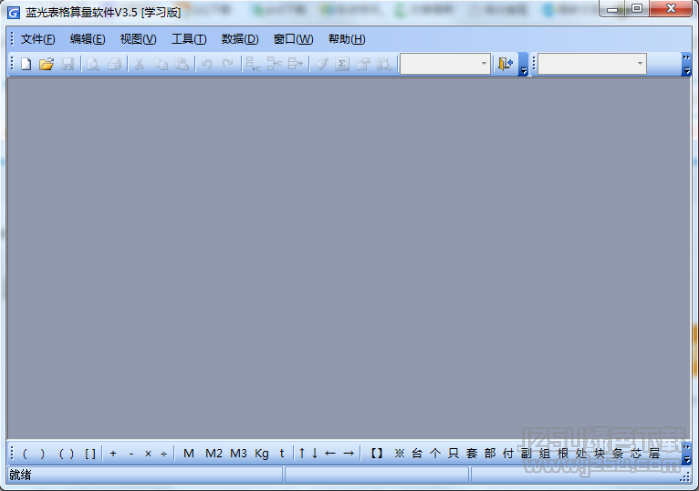The image size is (699, 491).
Task: Insert the left parenthesis symbol
Action: (x=25, y=454)
